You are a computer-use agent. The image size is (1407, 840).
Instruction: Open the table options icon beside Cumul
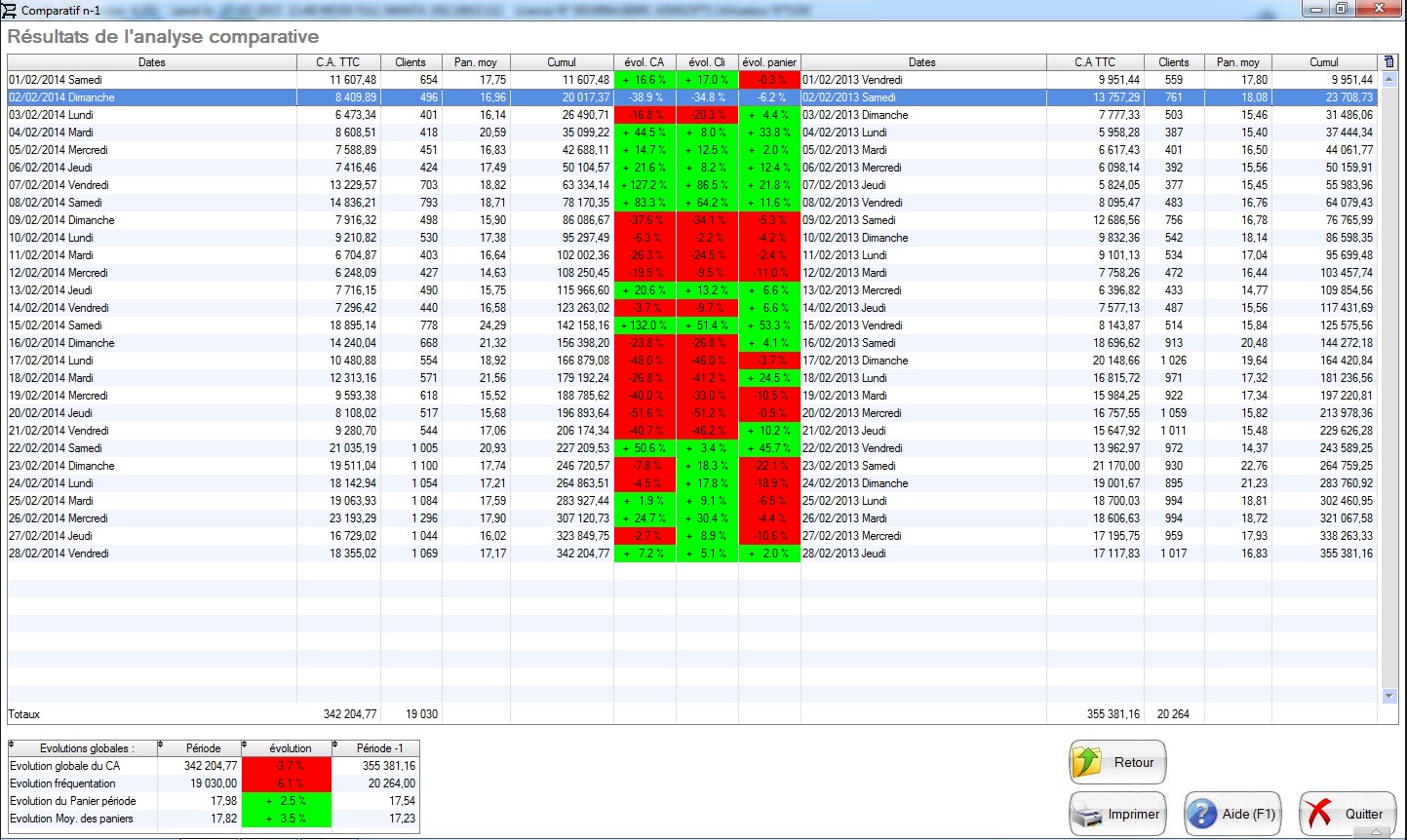click(x=1389, y=62)
